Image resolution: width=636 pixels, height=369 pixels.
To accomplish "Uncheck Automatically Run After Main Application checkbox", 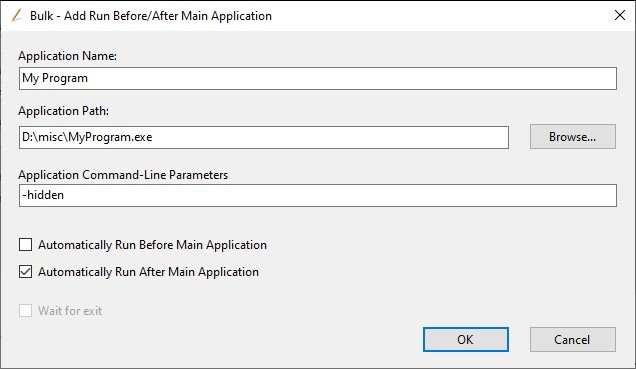I will [26, 272].
